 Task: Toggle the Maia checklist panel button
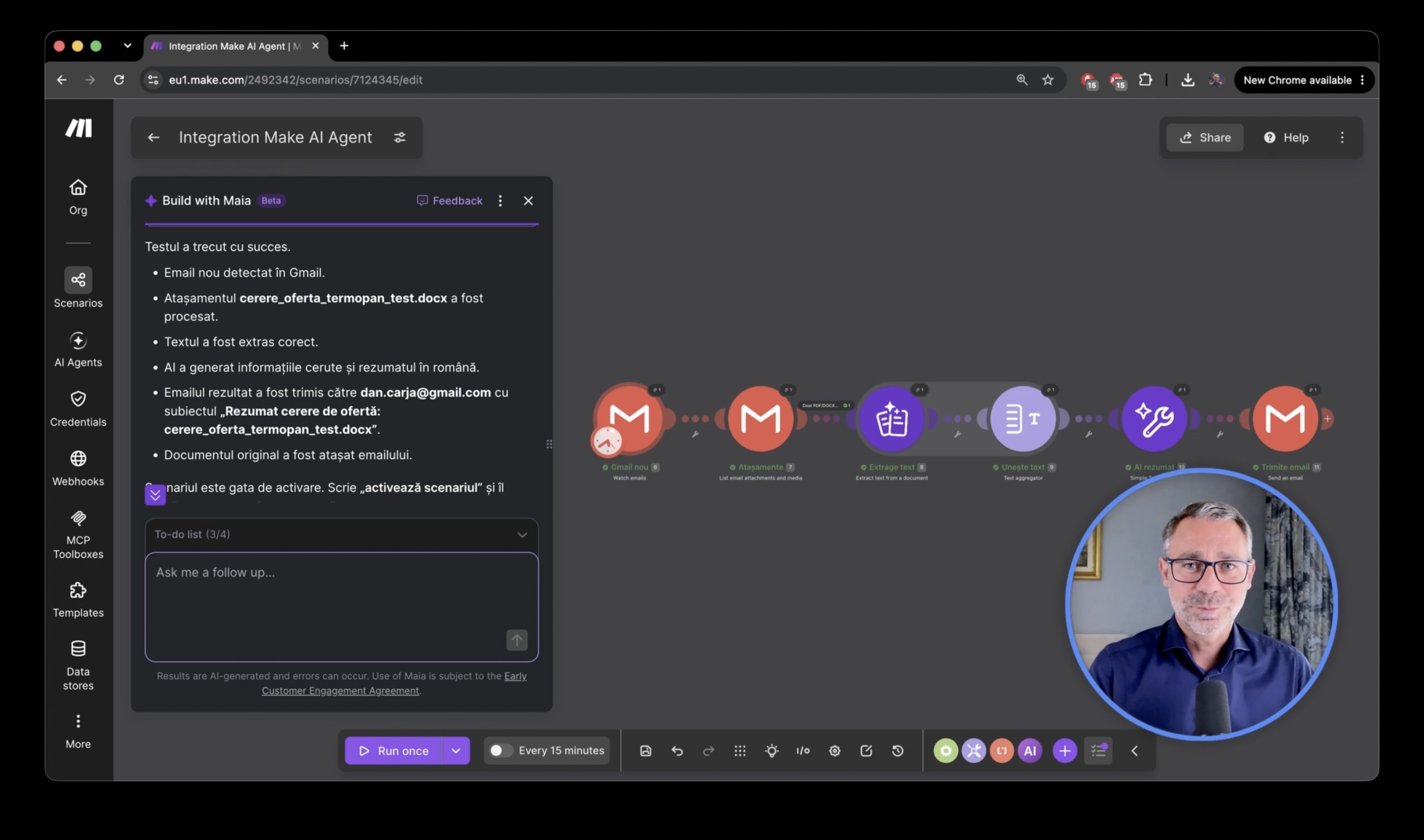(x=1099, y=750)
